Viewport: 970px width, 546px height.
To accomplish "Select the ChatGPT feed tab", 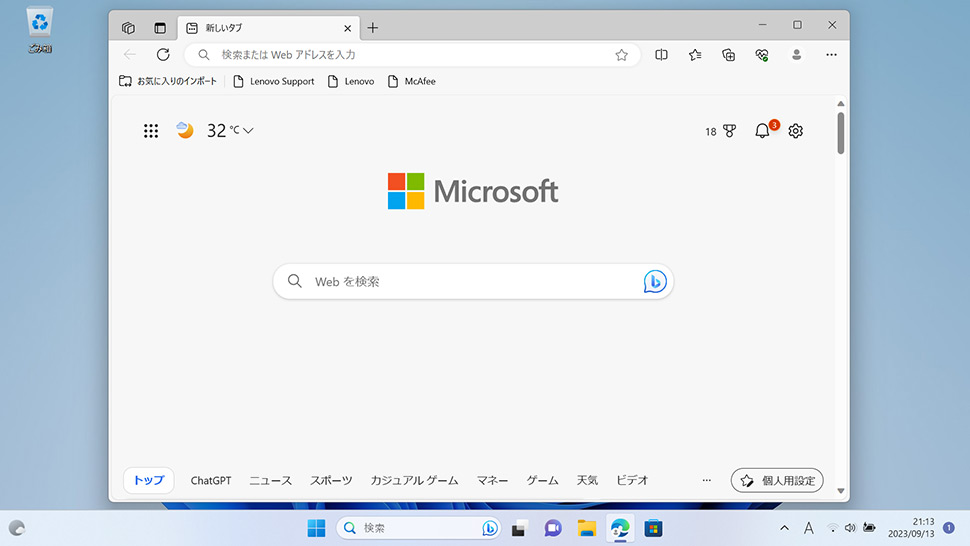I will coord(210,480).
